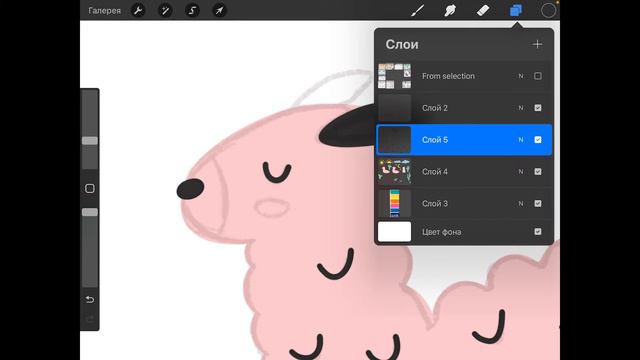Tap the Слои panel title
The width and height of the screenshot is (640, 360).
point(402,44)
